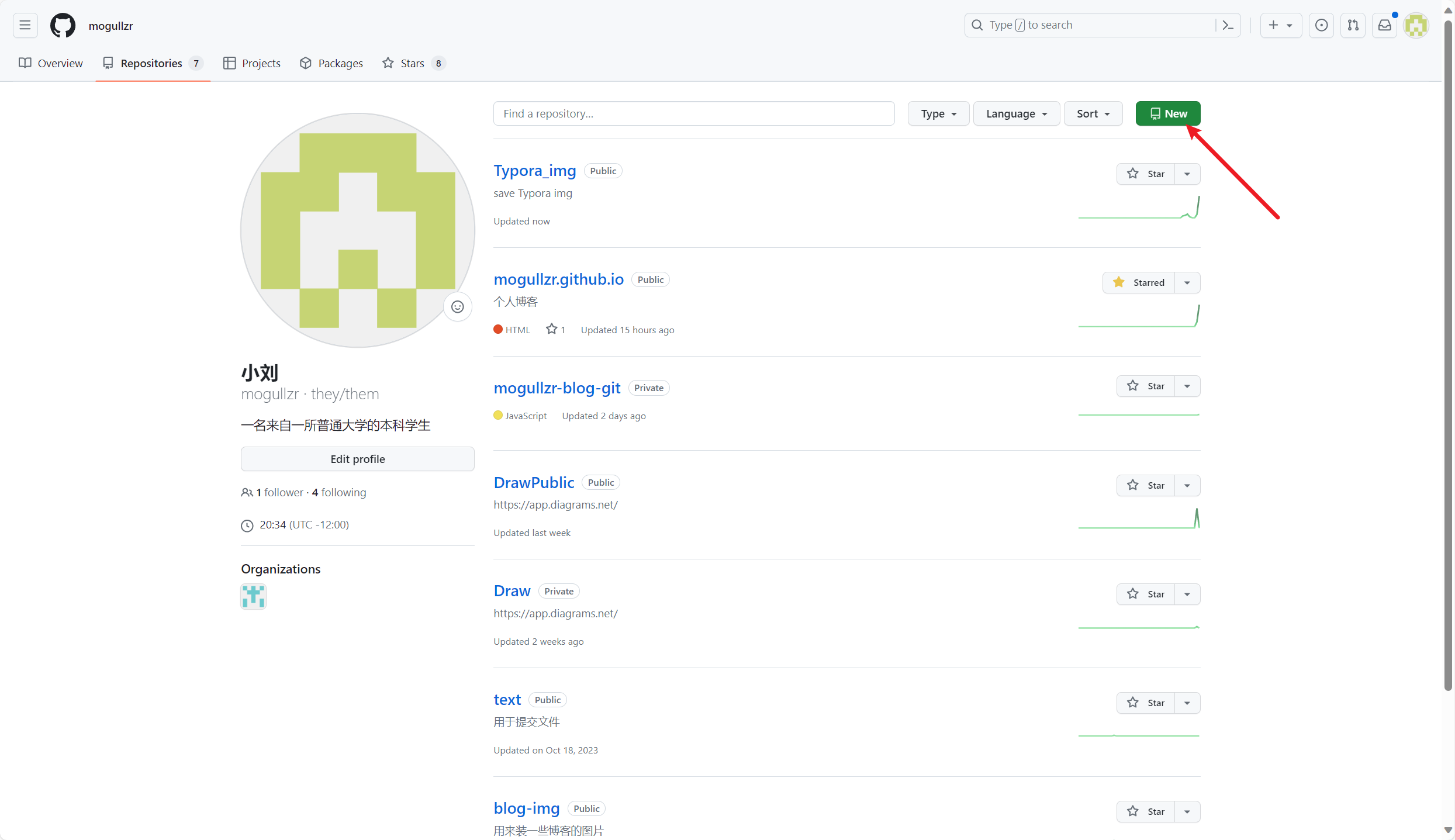Viewport: 1455px width, 840px height.
Task: Focus the Find a repository field
Action: (x=693, y=113)
